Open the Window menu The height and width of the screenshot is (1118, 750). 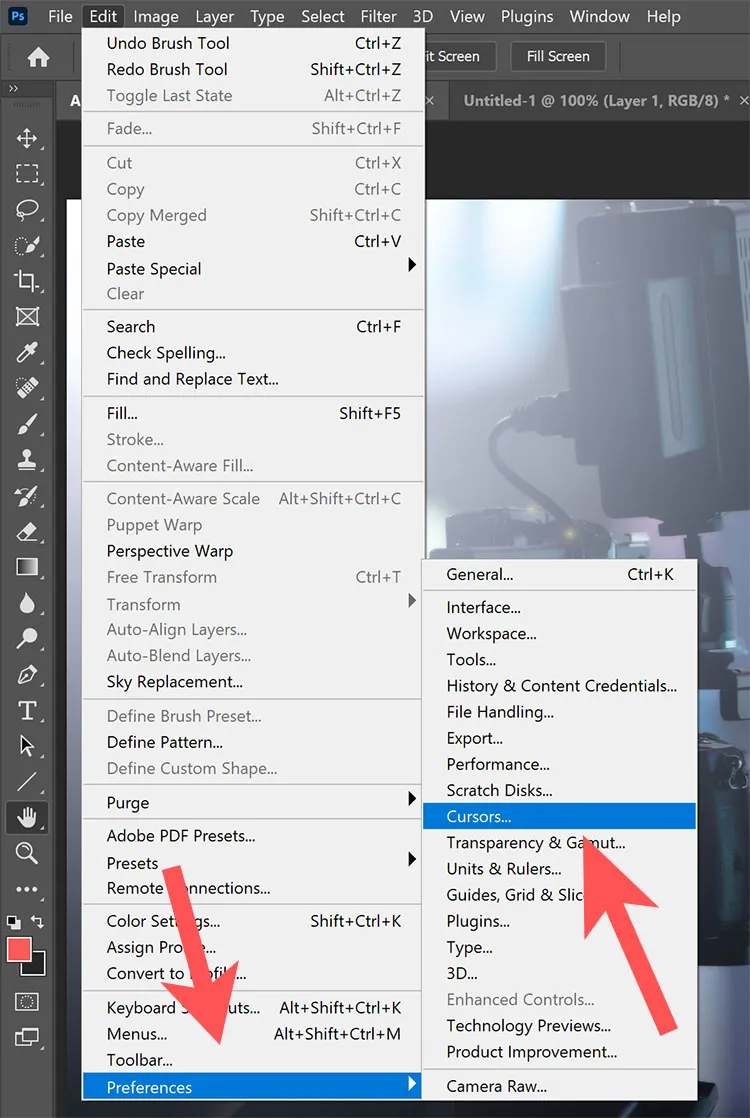point(599,16)
